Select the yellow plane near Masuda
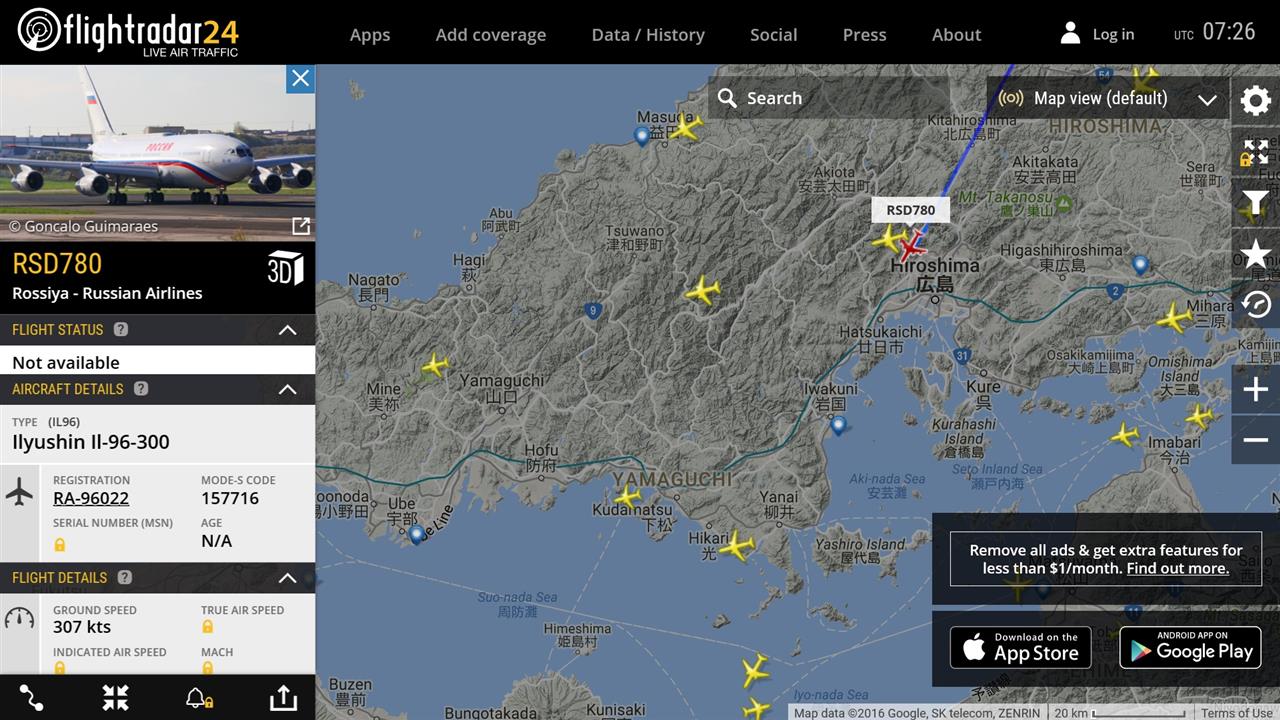This screenshot has width=1280, height=720. [x=686, y=126]
